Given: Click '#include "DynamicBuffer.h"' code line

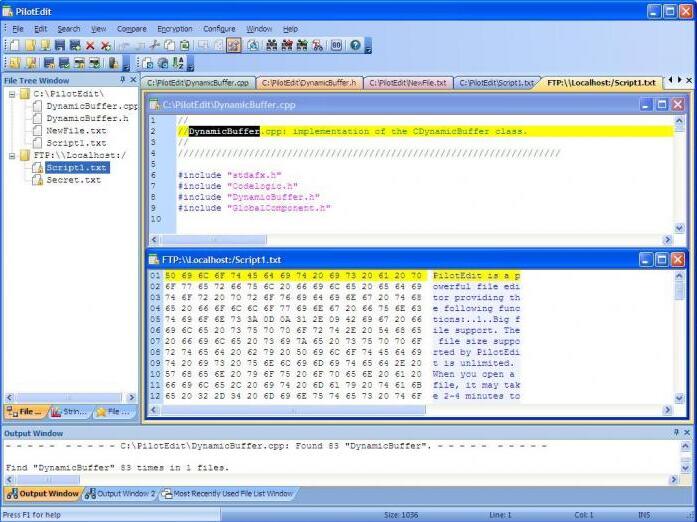Looking at the screenshot, I should [249, 197].
